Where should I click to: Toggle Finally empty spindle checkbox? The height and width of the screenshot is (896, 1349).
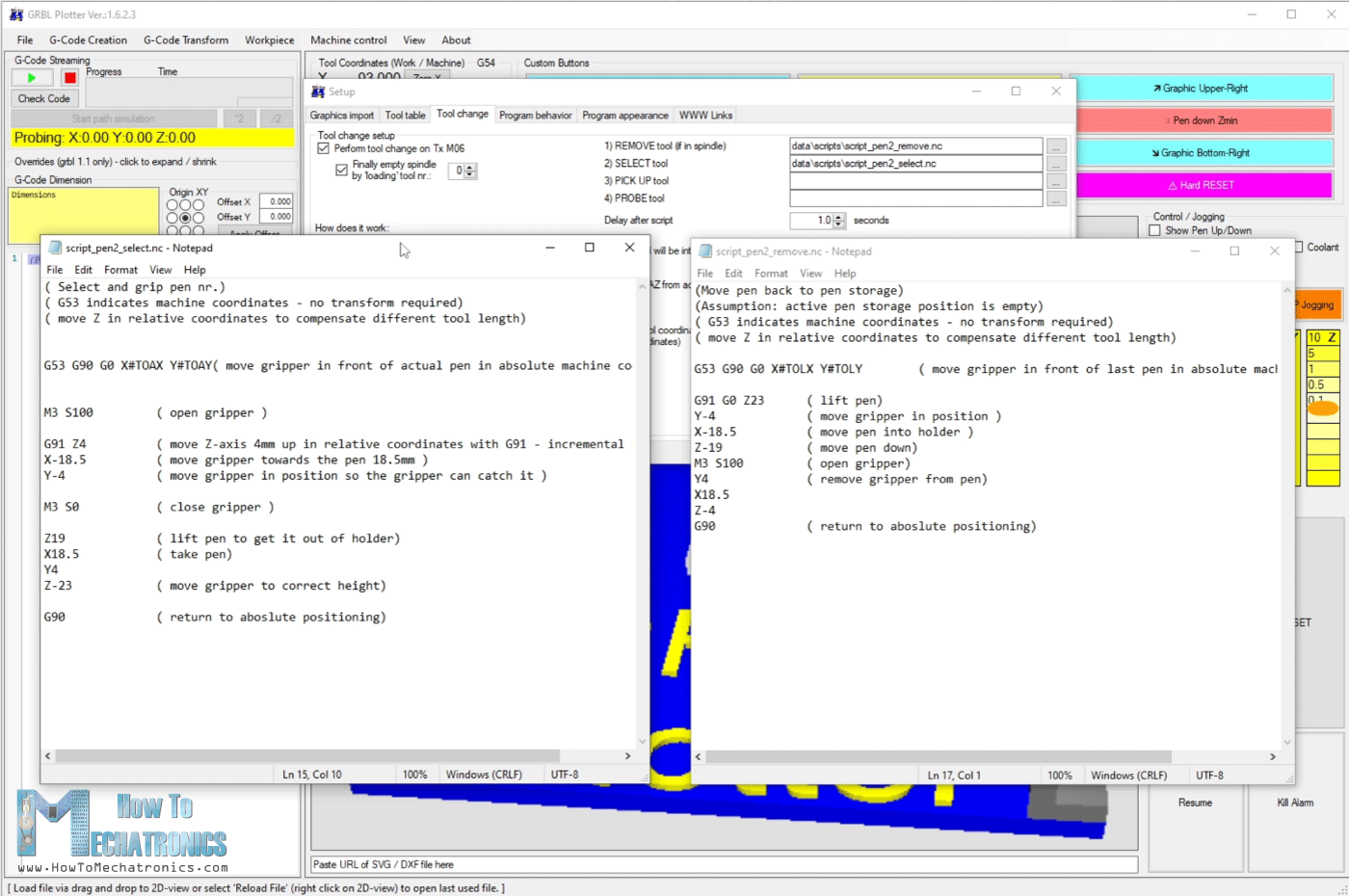(x=341, y=170)
